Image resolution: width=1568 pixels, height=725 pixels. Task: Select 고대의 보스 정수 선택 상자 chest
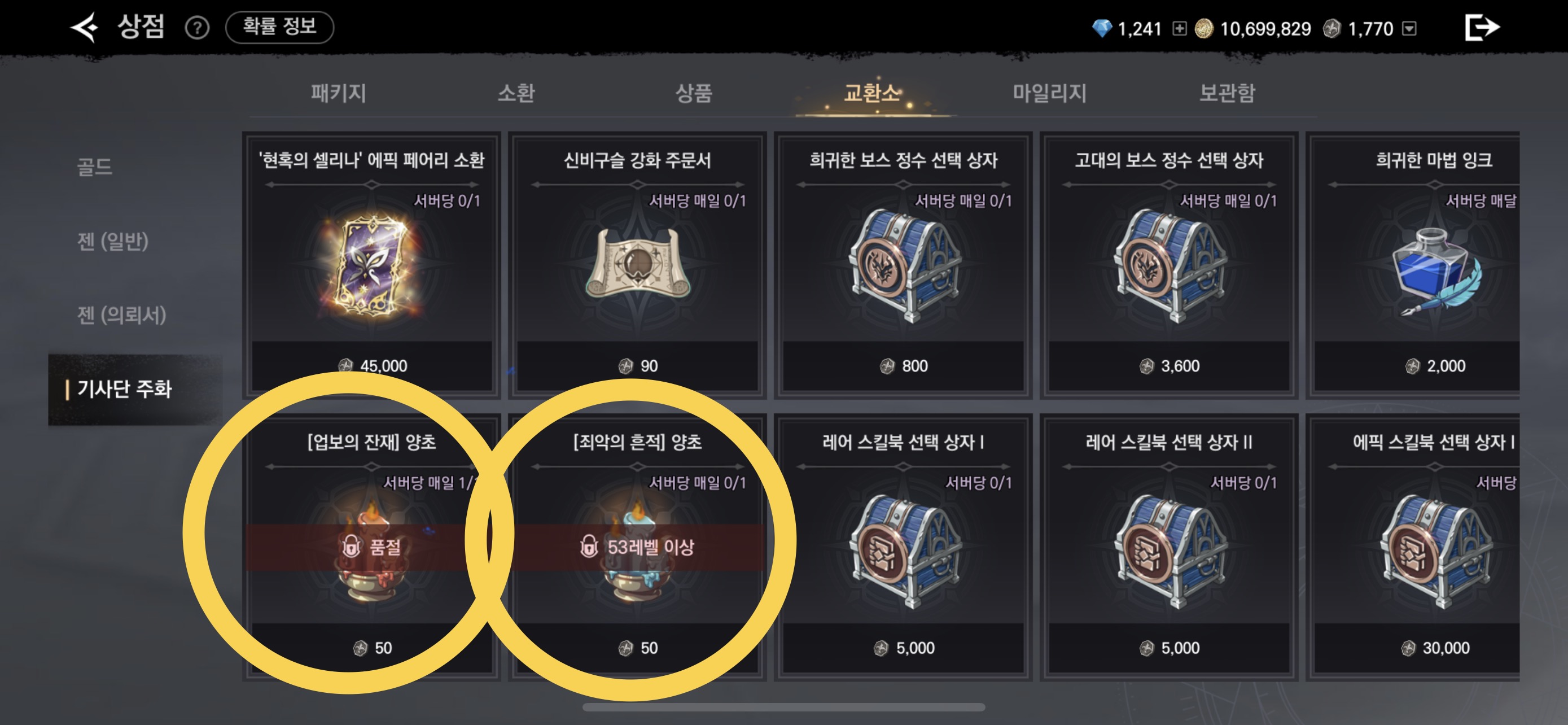(x=1170, y=265)
